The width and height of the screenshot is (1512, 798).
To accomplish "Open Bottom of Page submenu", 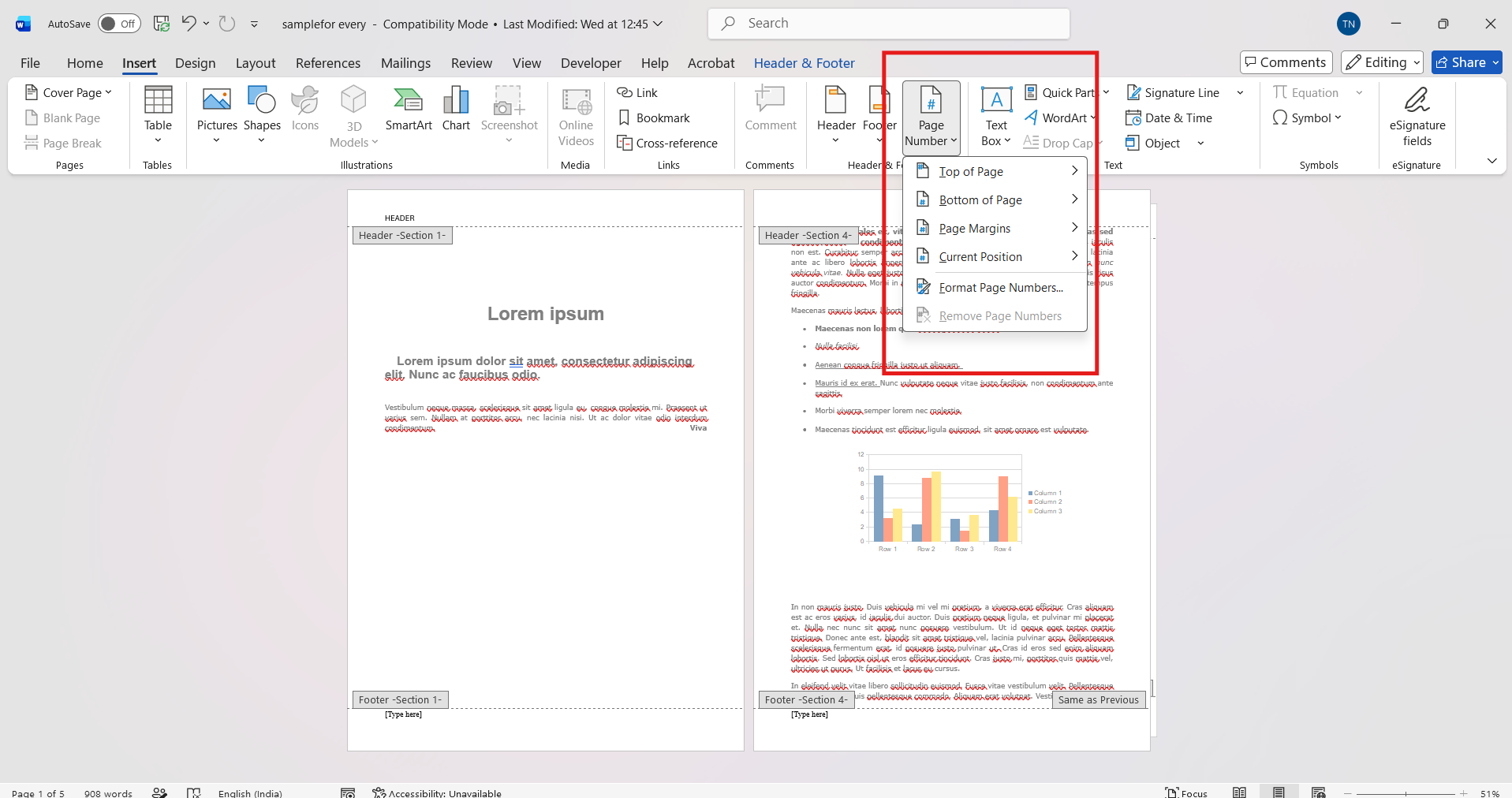I will pos(995,199).
